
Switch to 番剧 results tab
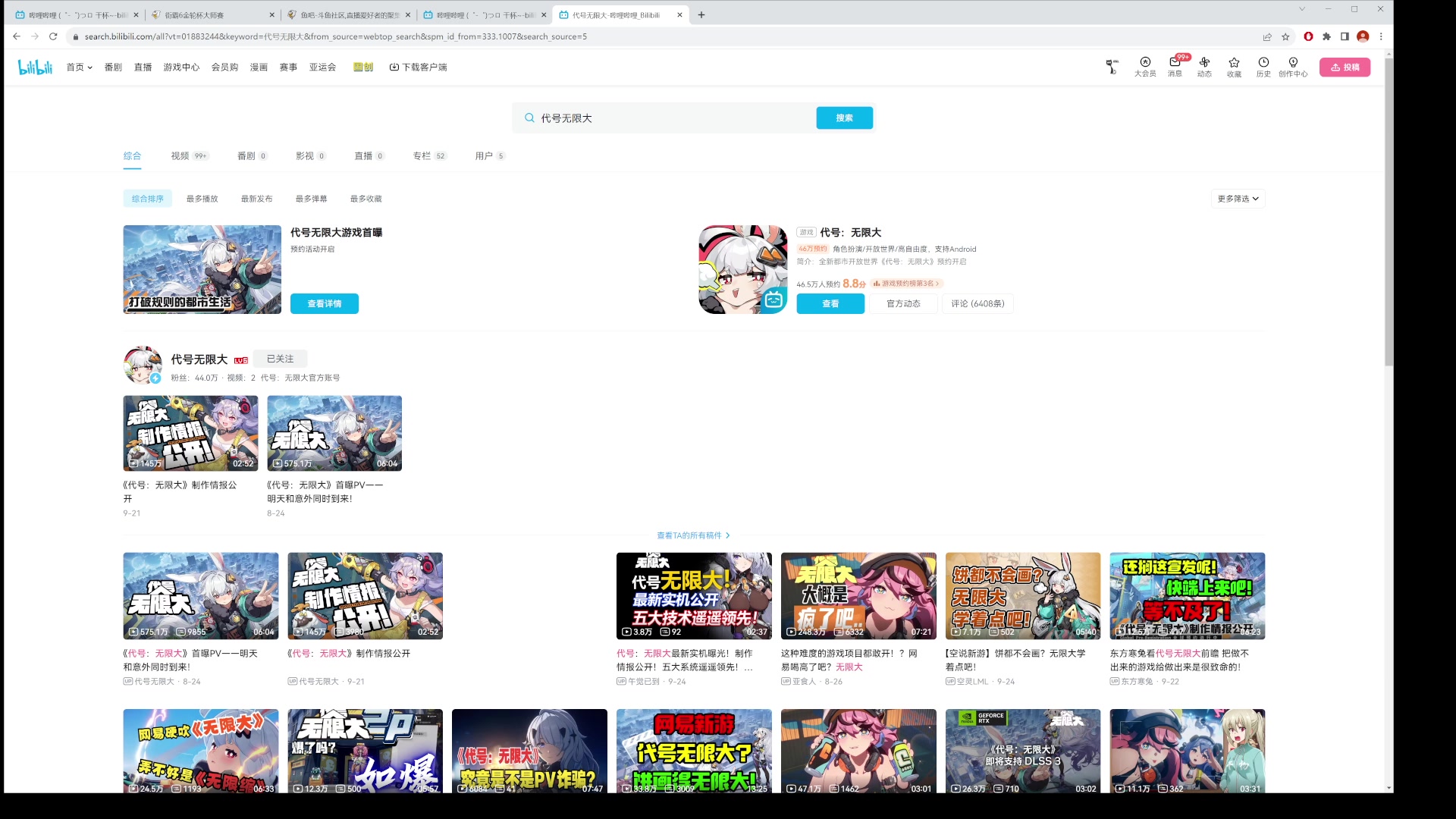tap(253, 156)
